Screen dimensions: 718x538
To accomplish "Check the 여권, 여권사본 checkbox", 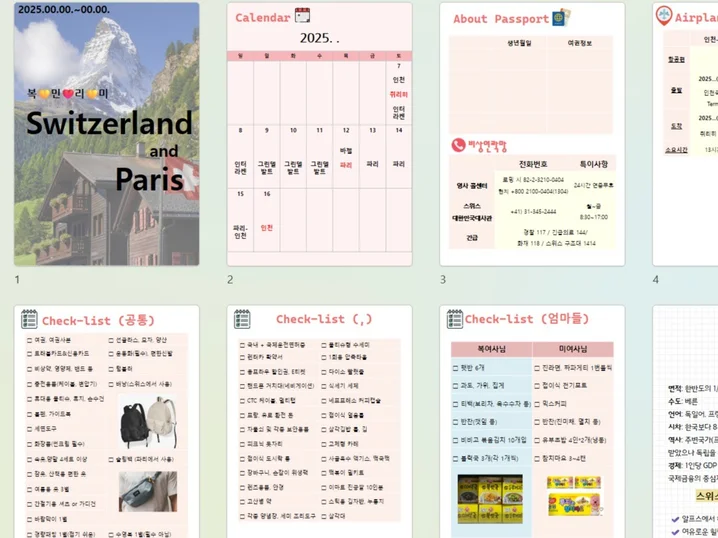I will pos(27,341).
